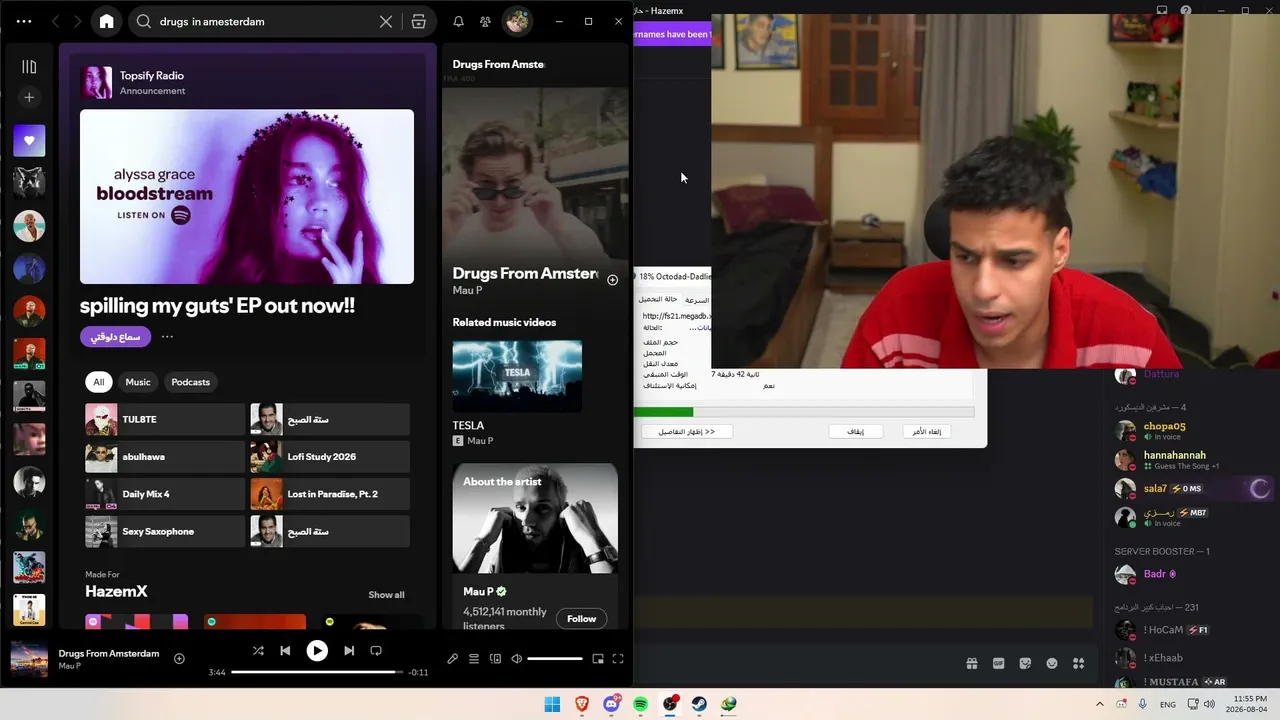Image resolution: width=1280 pixels, height=720 pixels.
Task: Open the Discord sticker picker
Action: pos(1025,663)
